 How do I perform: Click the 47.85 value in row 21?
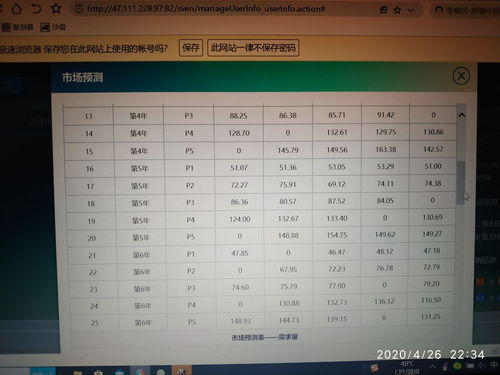[240, 253]
